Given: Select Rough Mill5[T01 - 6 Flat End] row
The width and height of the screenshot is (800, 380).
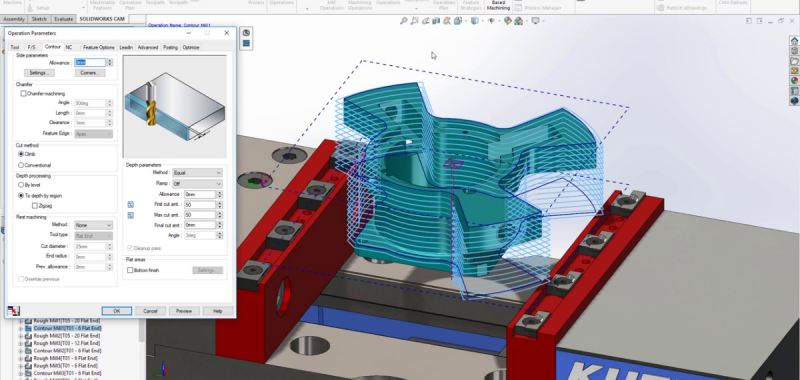Looking at the screenshot, I should 65,366.
